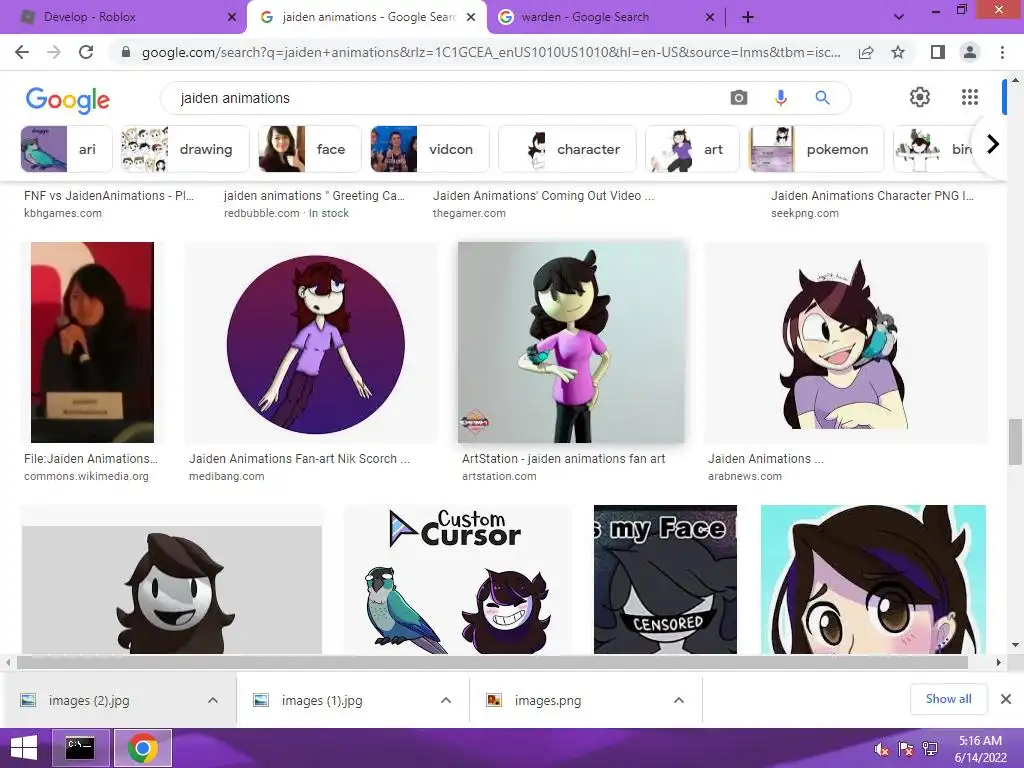Expand options for images (2).jpg download
The image size is (1024, 768).
(x=213, y=701)
